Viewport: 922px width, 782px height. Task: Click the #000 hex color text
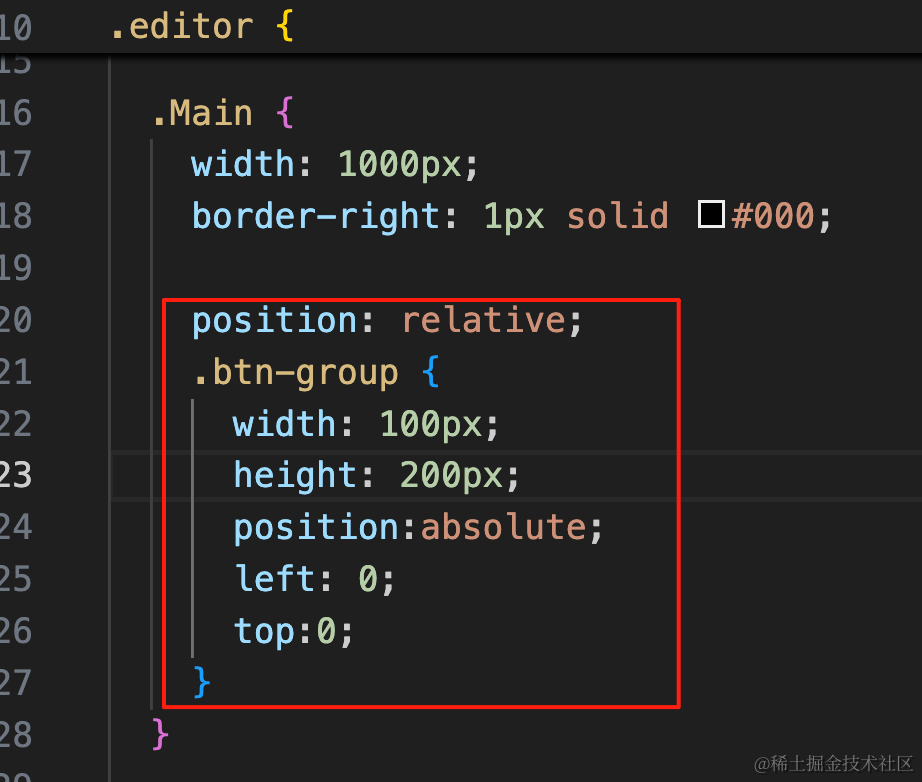(x=773, y=216)
